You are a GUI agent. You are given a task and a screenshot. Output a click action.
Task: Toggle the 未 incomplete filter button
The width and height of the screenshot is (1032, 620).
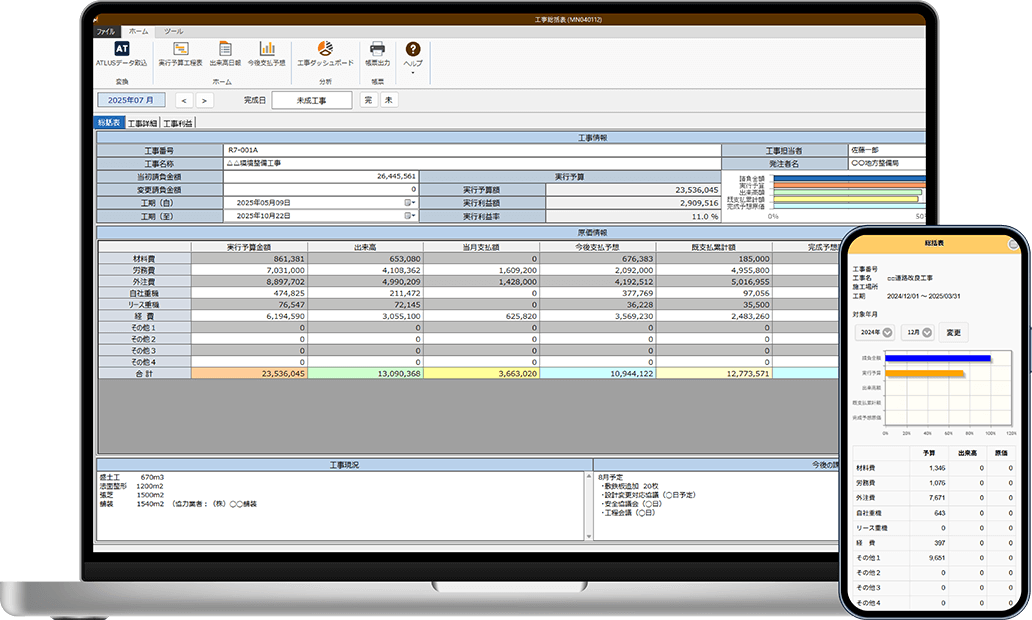388,100
